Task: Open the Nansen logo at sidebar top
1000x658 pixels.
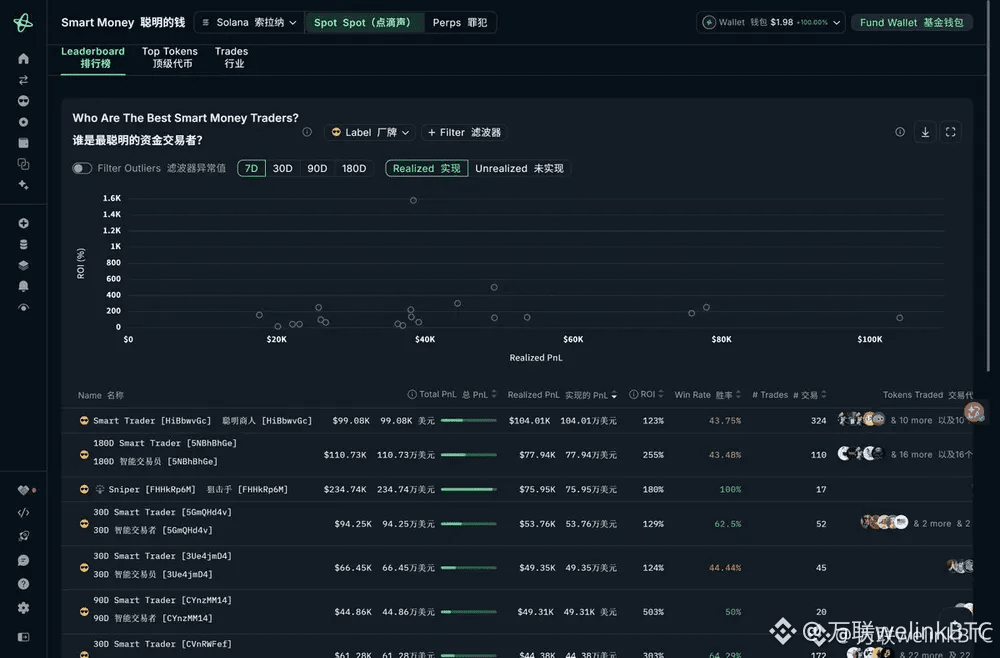Action: coord(23,22)
